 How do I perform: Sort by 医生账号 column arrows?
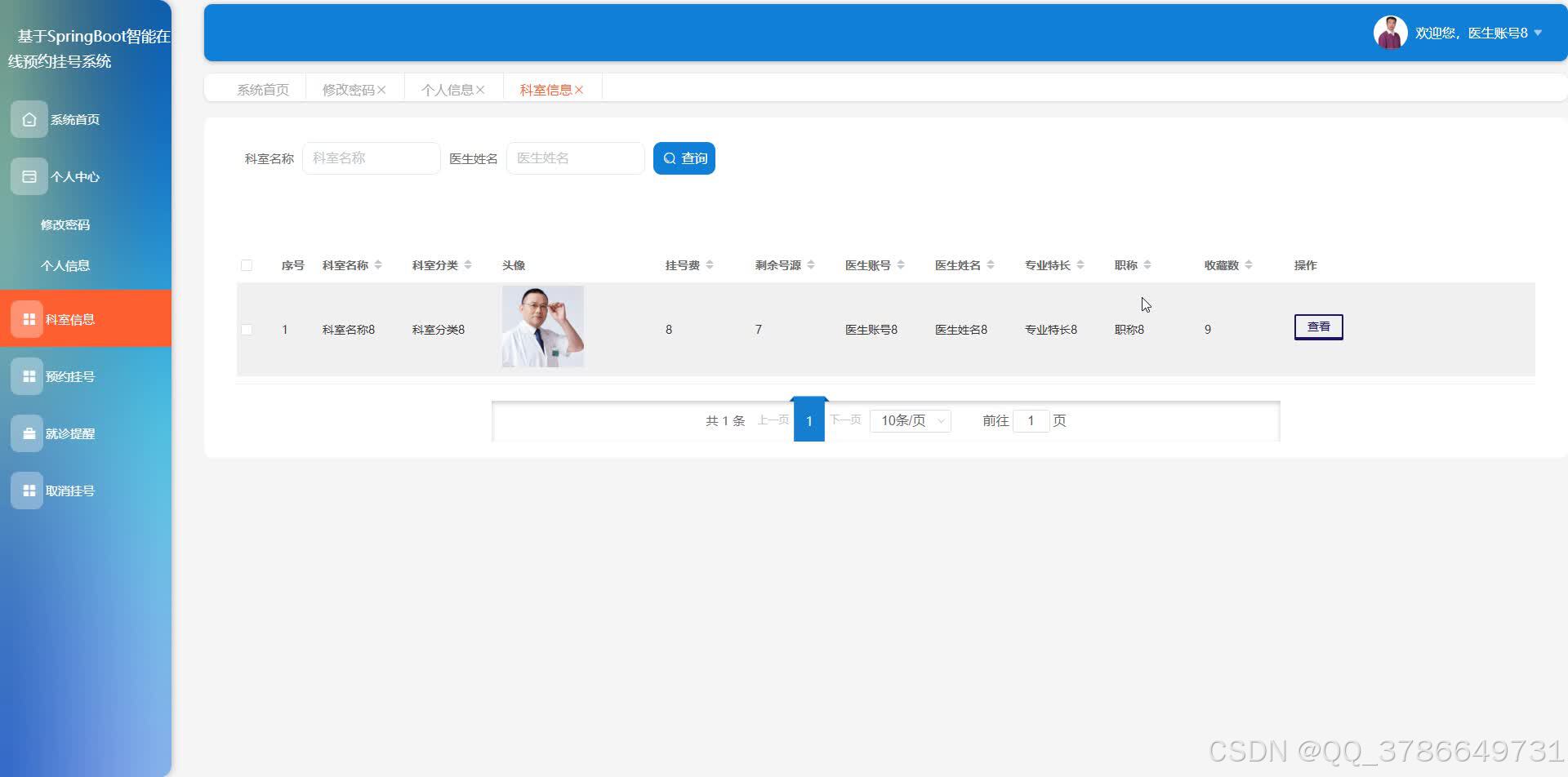click(901, 265)
